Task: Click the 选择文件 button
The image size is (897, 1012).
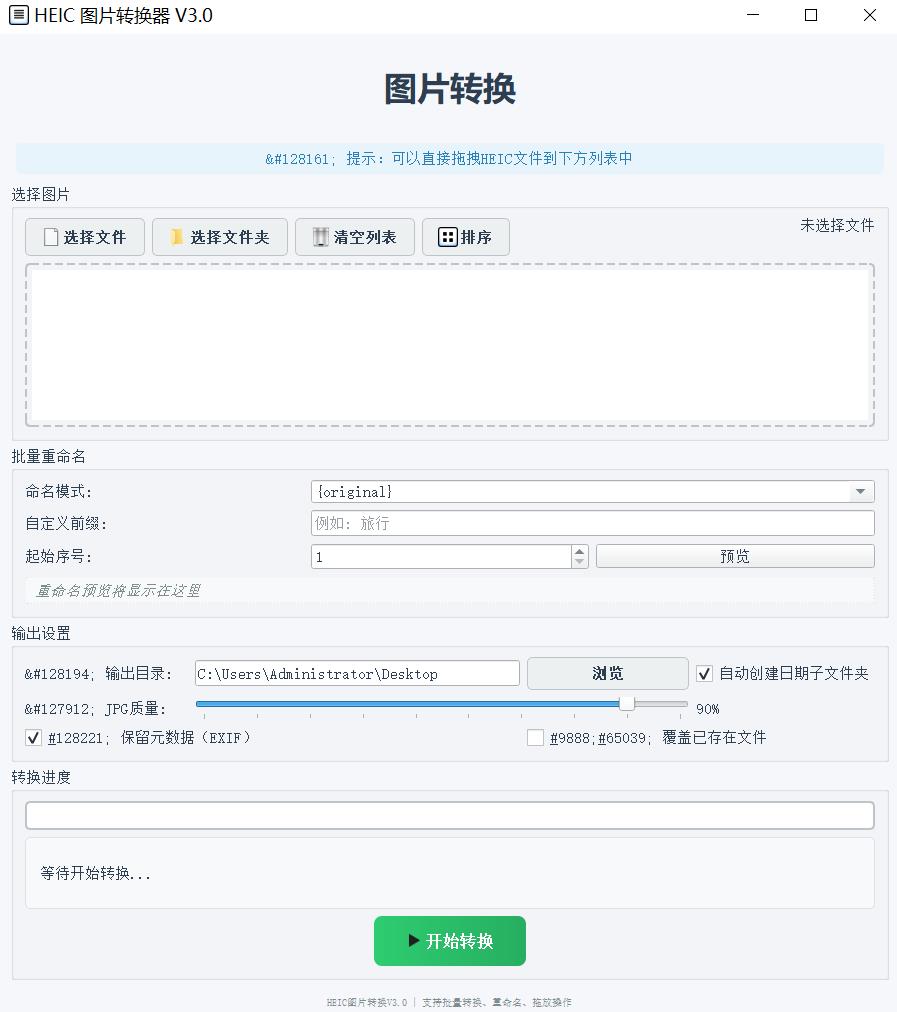Action: coord(85,237)
